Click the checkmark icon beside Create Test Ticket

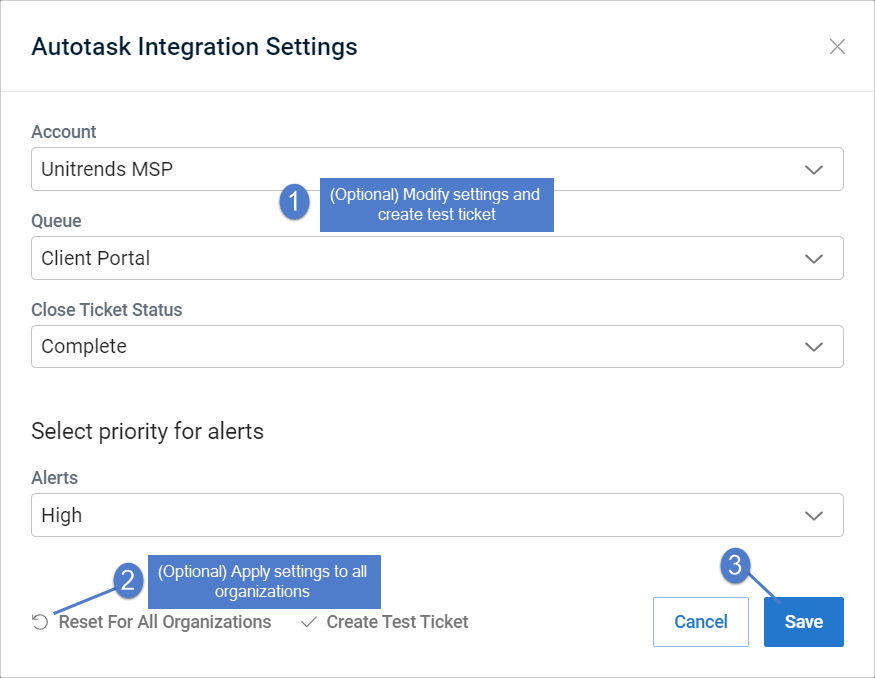tap(309, 622)
